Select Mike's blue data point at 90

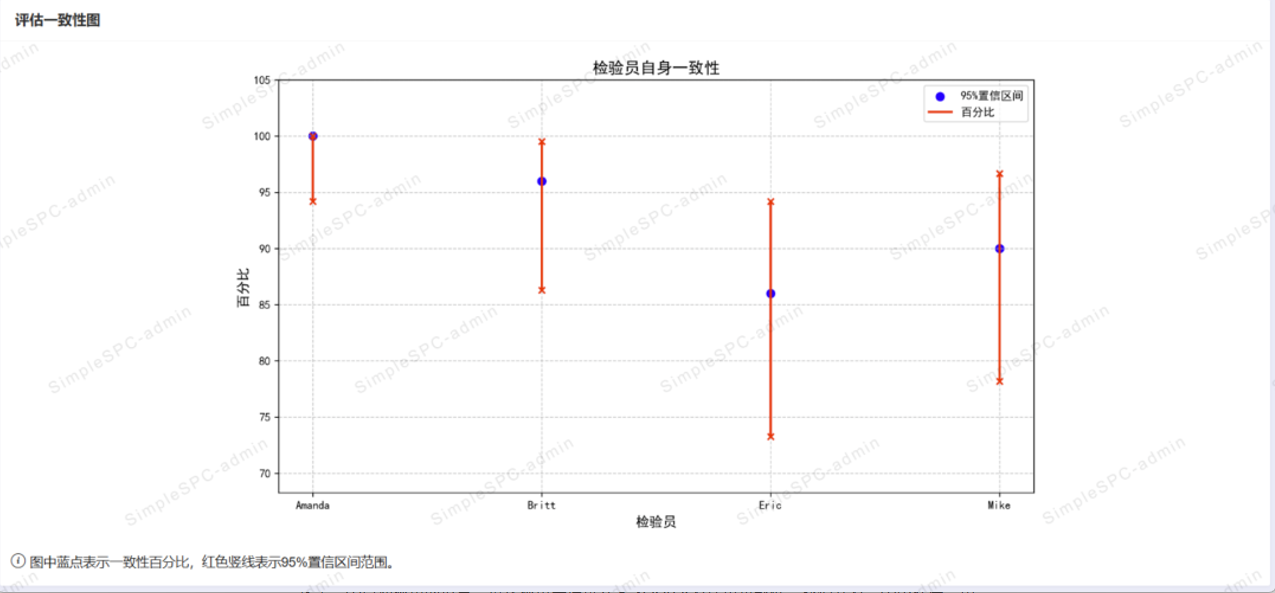[x=999, y=248]
